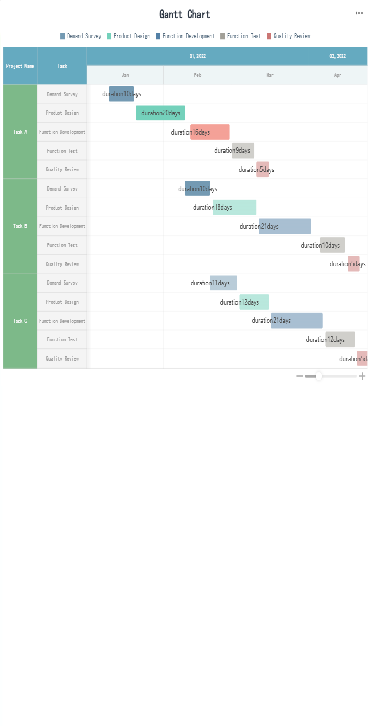Select the Task A project cell
Screen dimensions: 374x726
(x=20, y=132)
